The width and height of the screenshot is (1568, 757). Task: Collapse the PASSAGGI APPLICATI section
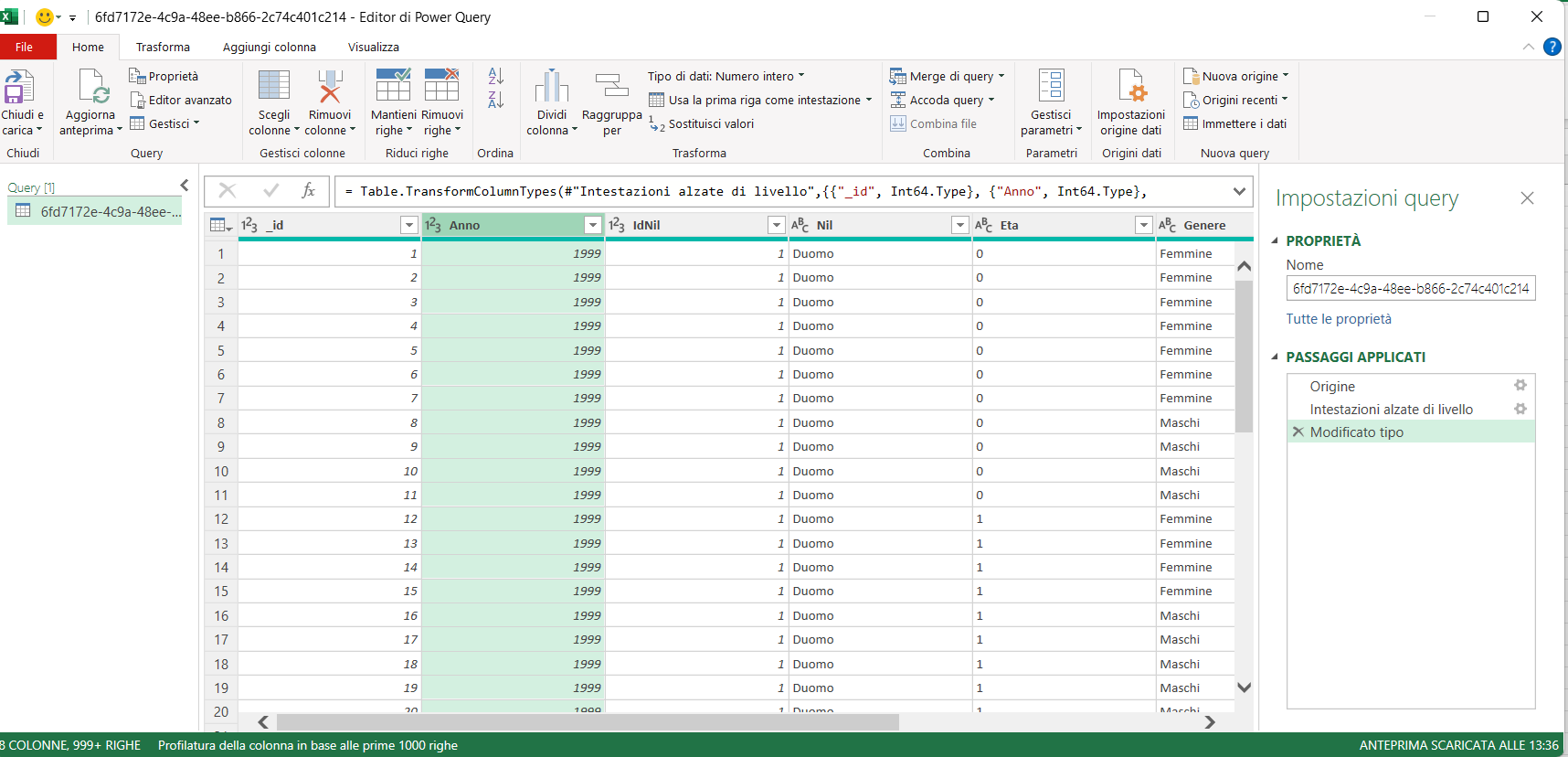tap(1275, 357)
